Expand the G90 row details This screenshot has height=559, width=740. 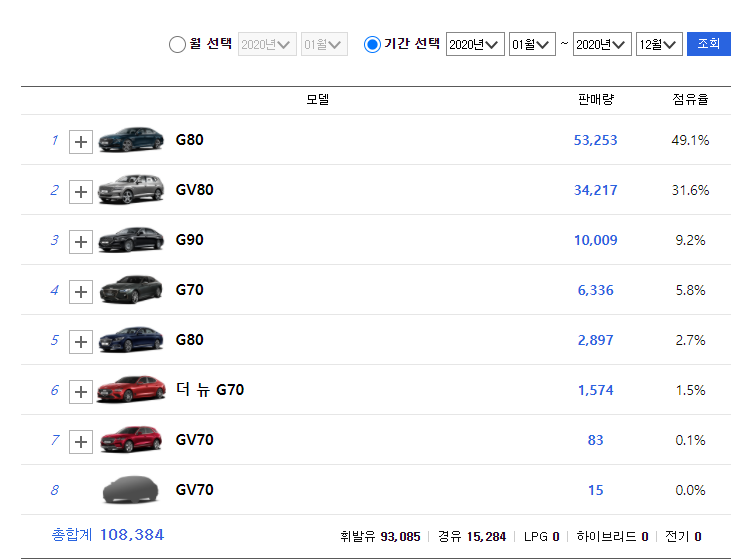81,242
